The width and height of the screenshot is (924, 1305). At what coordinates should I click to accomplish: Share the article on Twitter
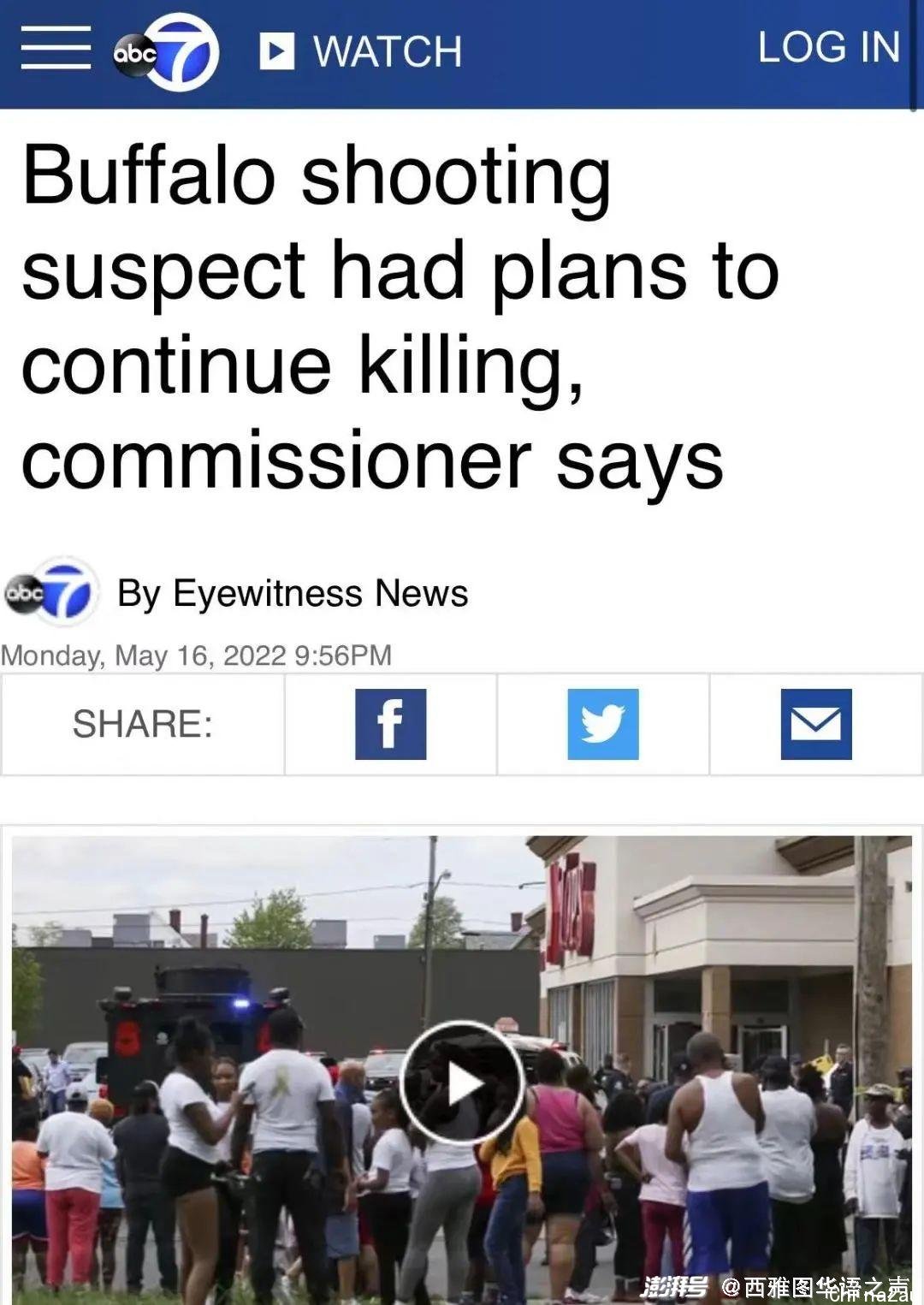point(603,724)
